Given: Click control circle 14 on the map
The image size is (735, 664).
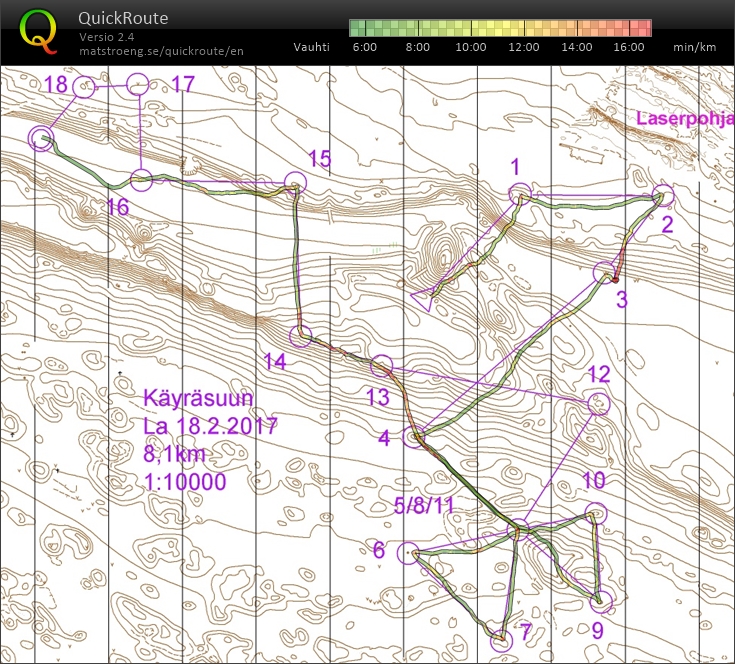Looking at the screenshot, I should (x=300, y=336).
